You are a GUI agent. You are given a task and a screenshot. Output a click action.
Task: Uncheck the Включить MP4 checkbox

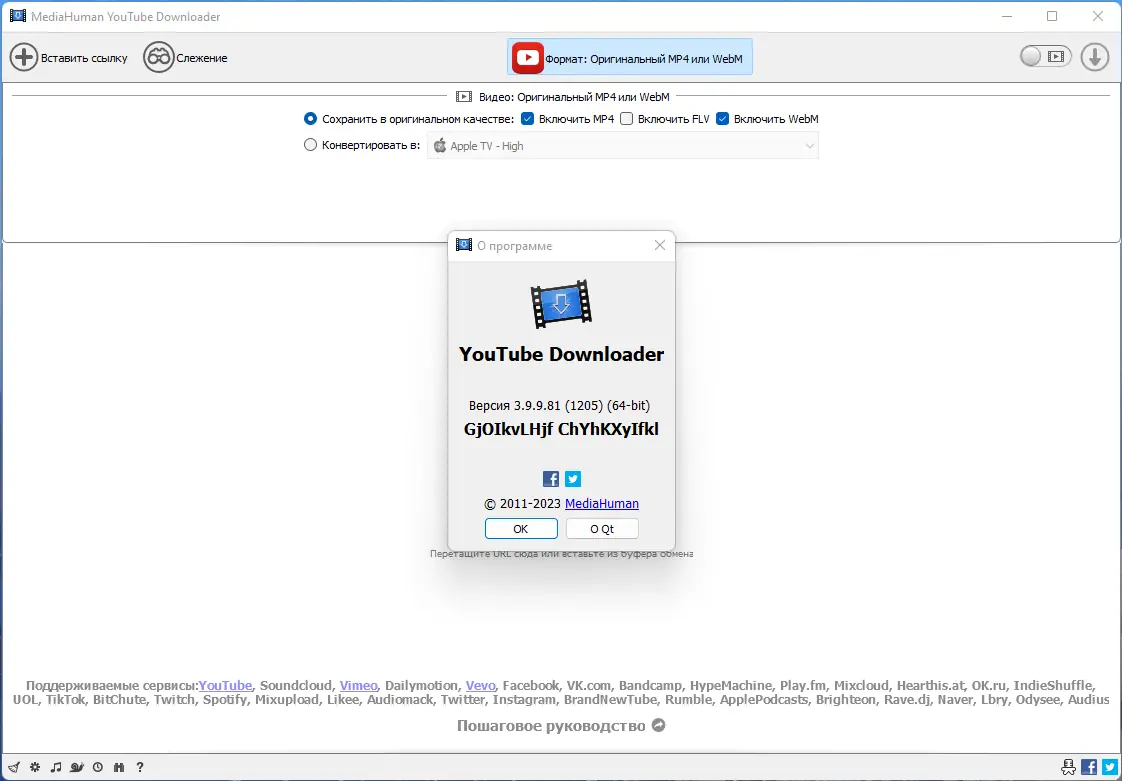[x=527, y=119]
